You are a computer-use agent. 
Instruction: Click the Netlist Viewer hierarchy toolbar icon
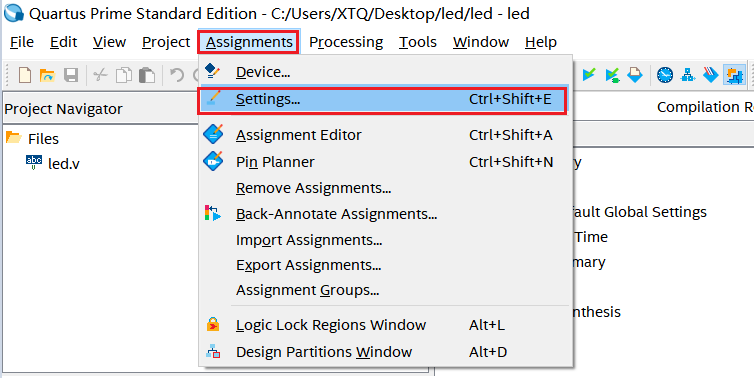pos(688,75)
